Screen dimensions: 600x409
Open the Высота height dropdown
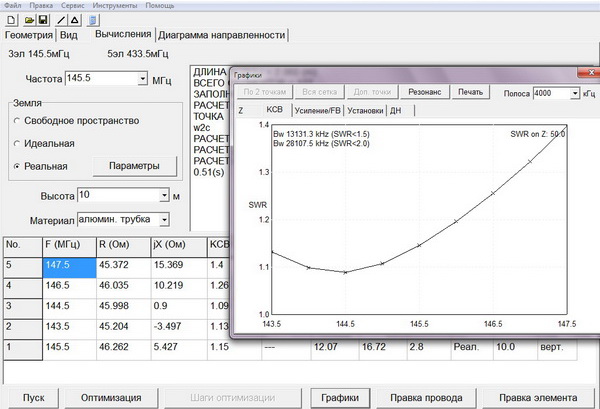[164, 196]
